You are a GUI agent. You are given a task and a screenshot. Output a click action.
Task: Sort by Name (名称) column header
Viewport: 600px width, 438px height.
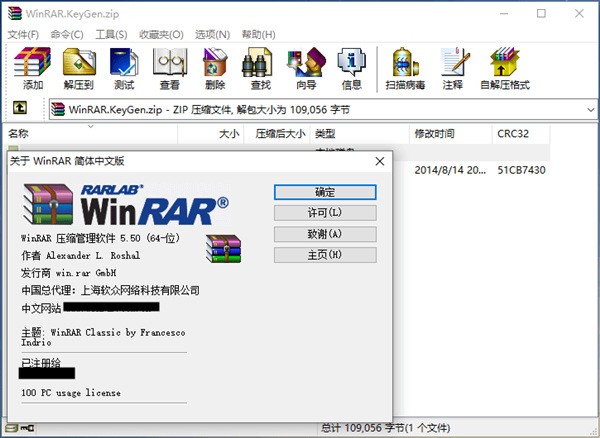[x=92, y=134]
